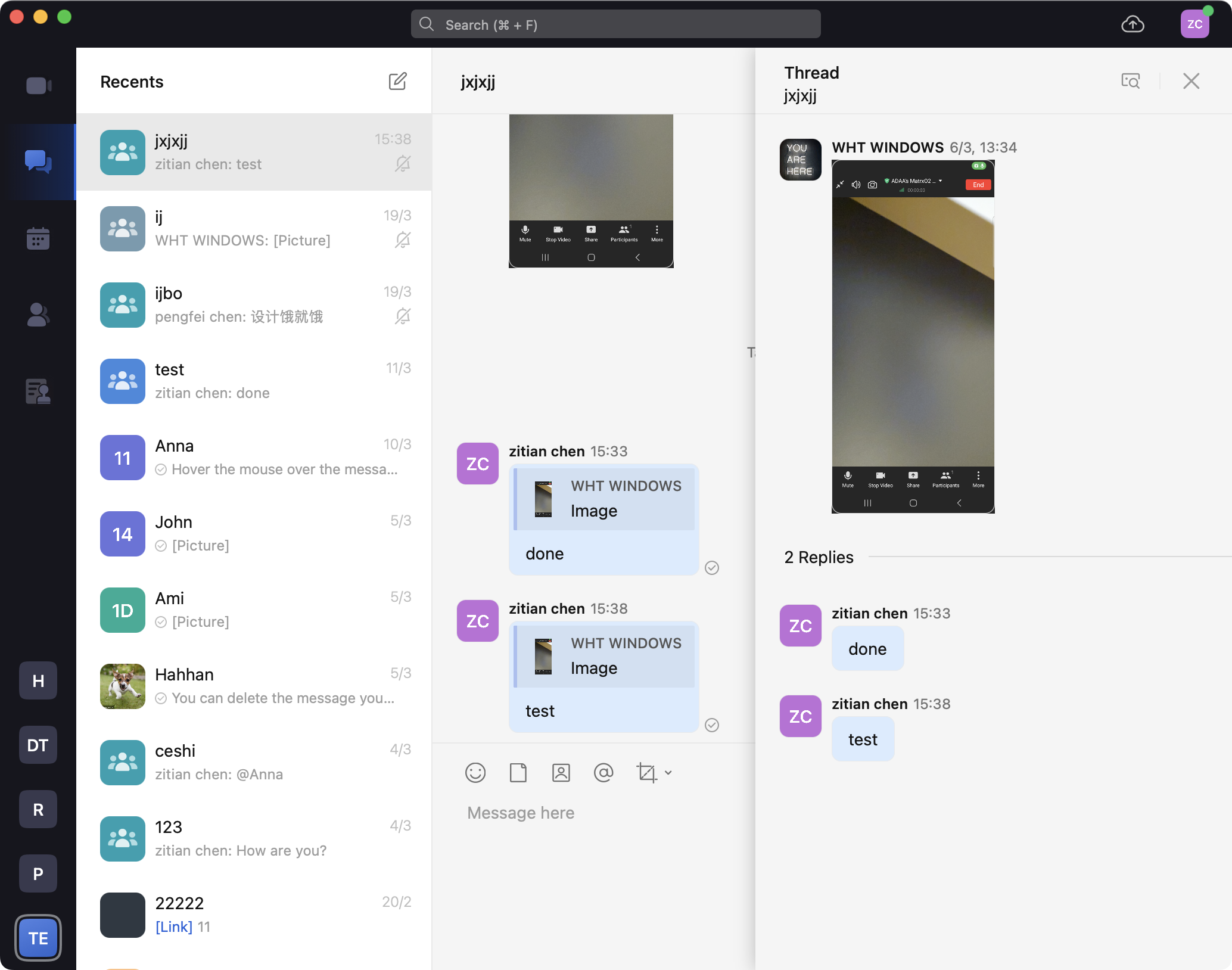Click the cloud upload icon in title bar
This screenshot has height=970, width=1232.
(1132, 24)
